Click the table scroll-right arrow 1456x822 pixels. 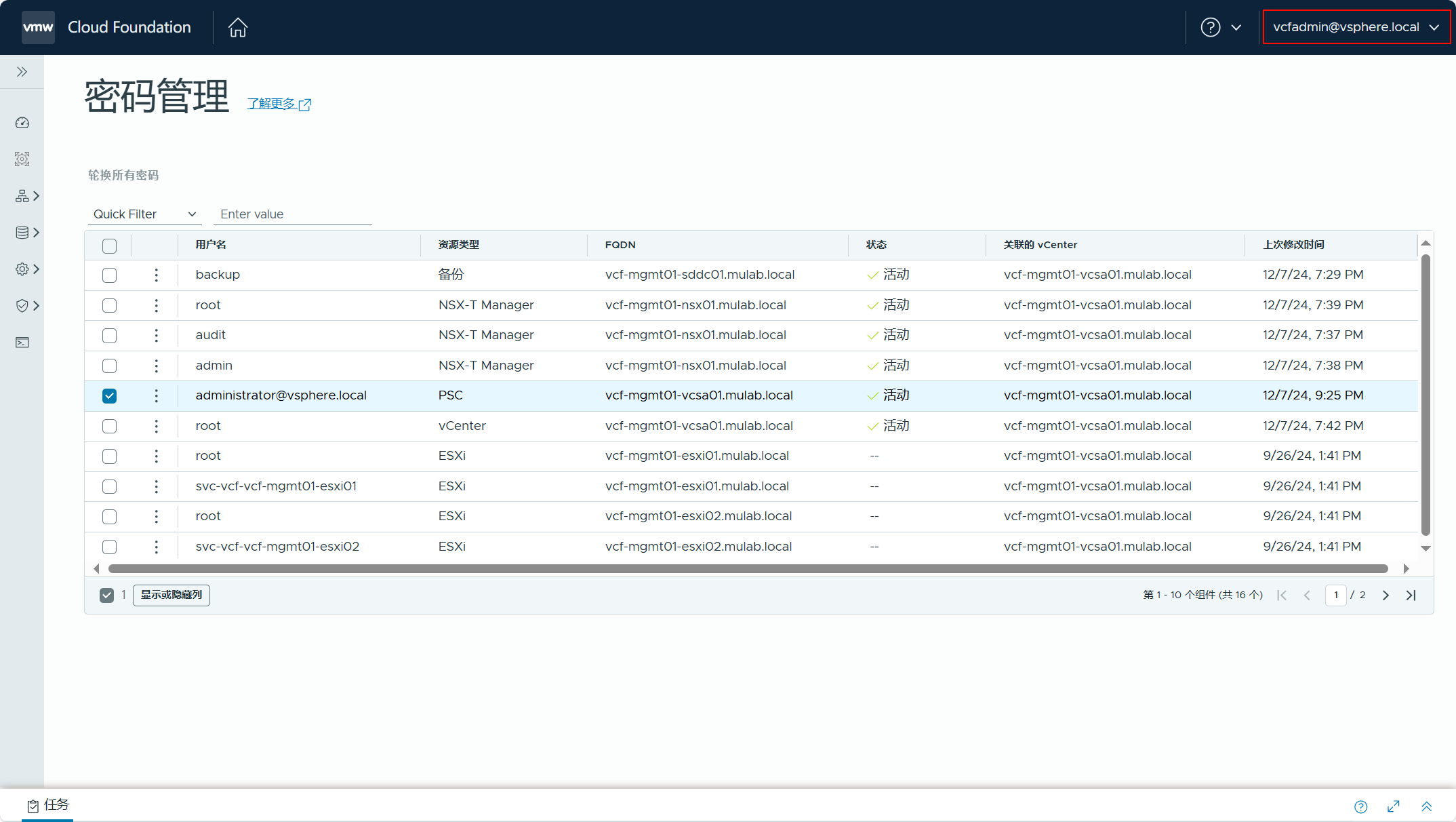click(1407, 568)
